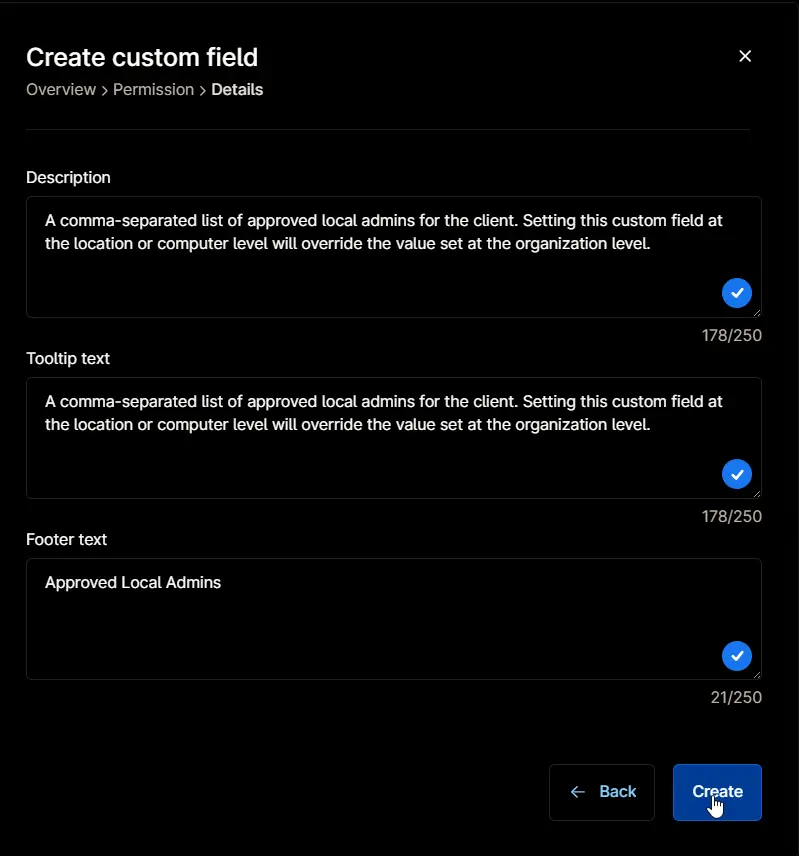Click the Description 178/250 character counter
799x856 pixels.
pos(731,335)
